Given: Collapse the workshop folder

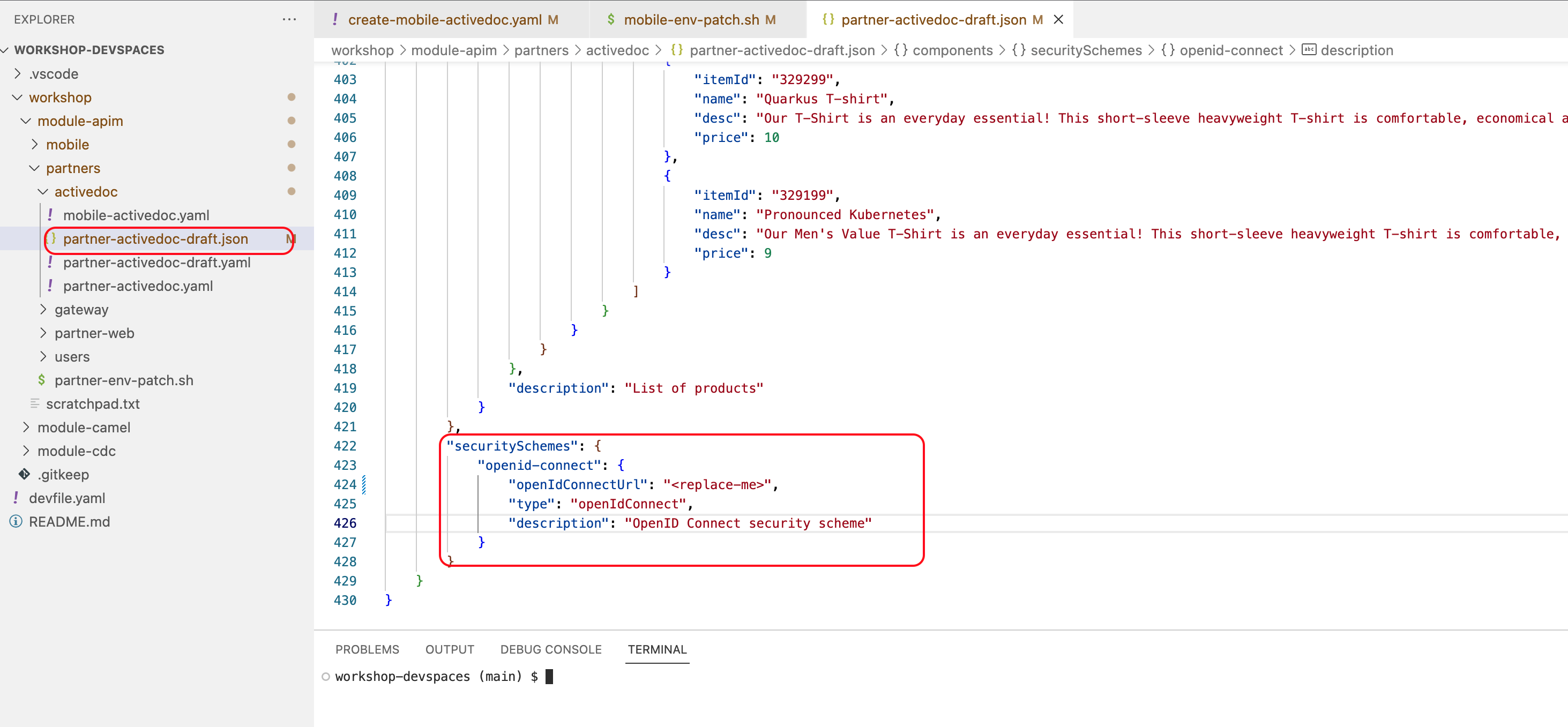Looking at the screenshot, I should (18, 98).
